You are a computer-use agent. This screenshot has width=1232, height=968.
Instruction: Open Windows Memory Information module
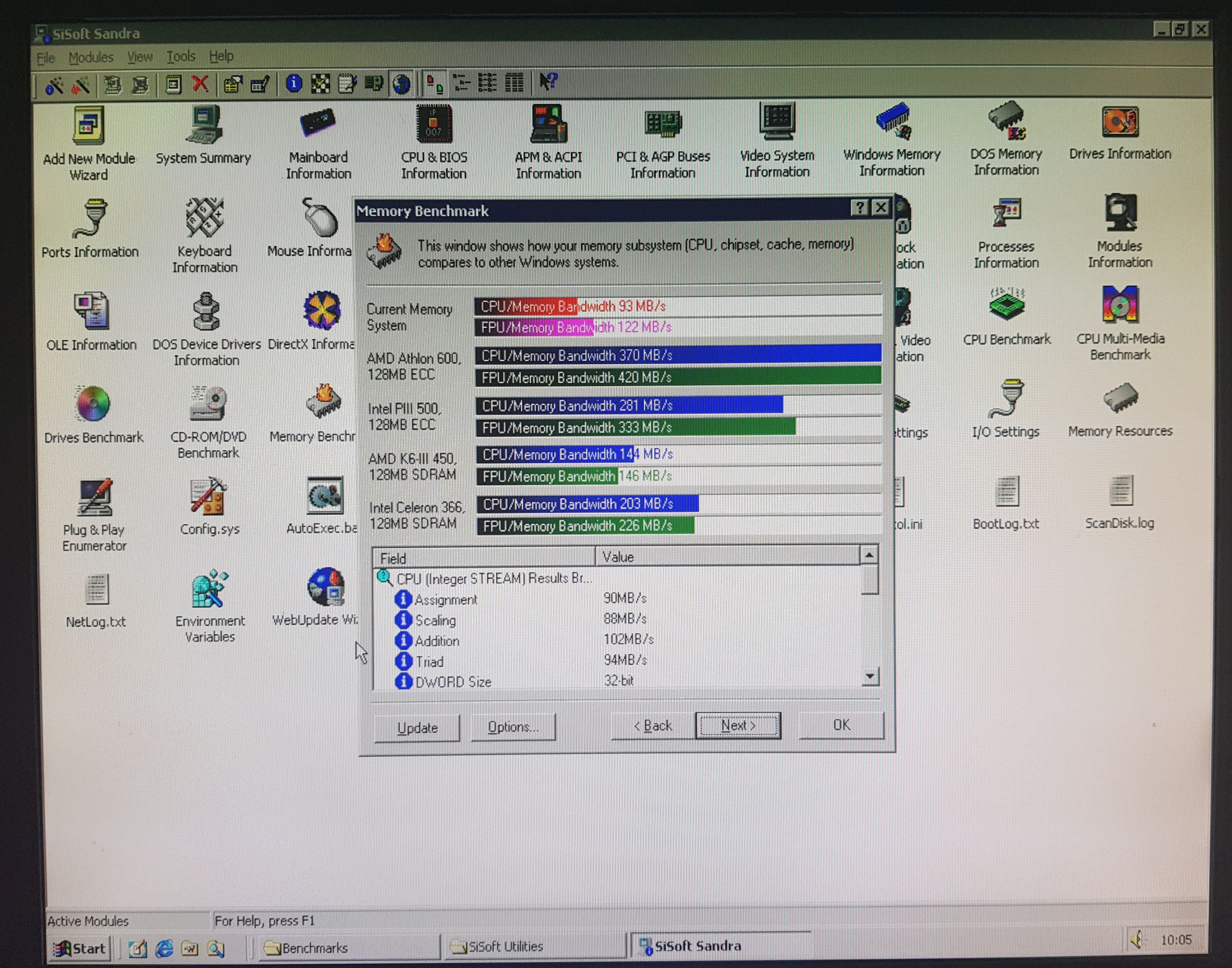pyautogui.click(x=892, y=140)
